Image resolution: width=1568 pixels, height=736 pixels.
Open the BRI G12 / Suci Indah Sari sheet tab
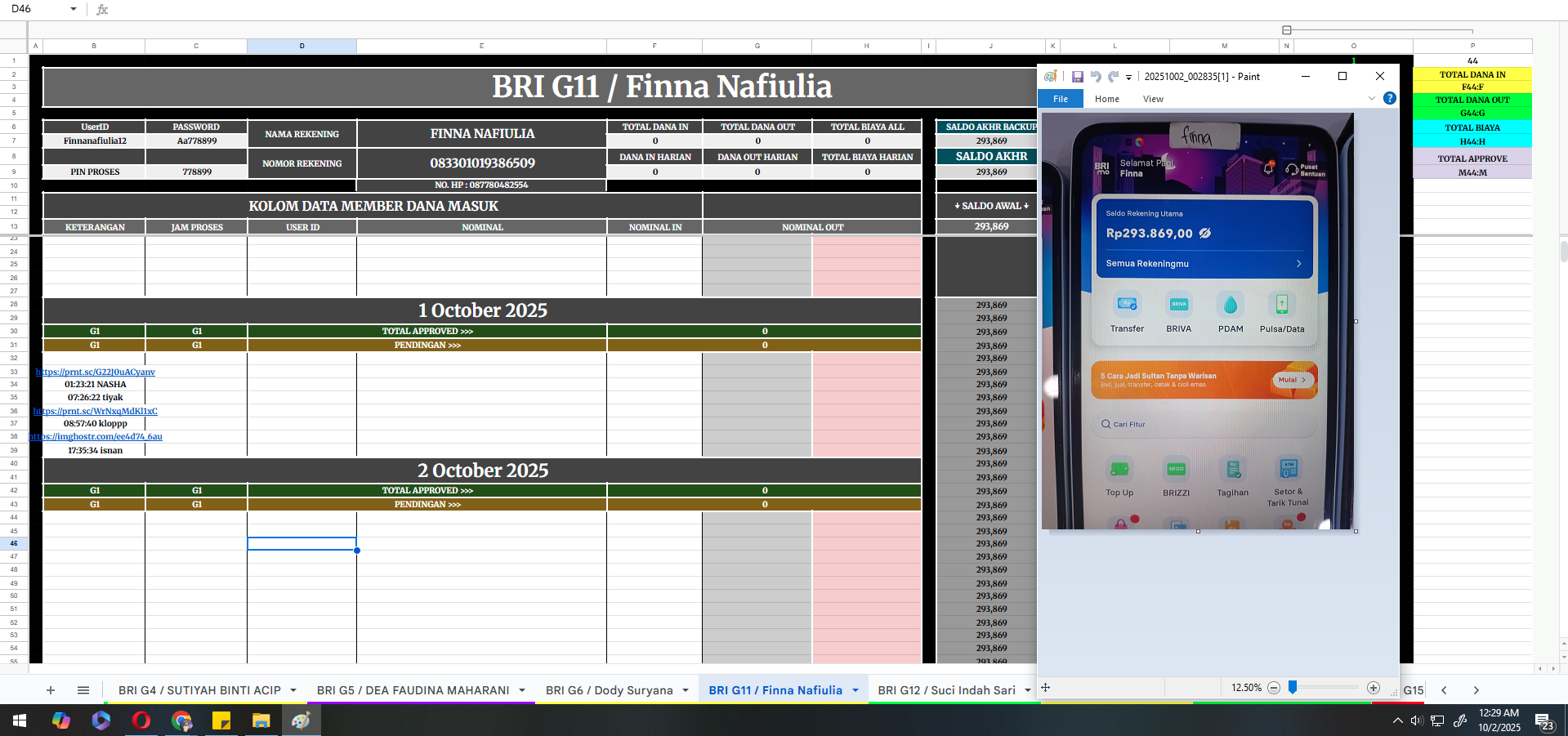click(946, 690)
